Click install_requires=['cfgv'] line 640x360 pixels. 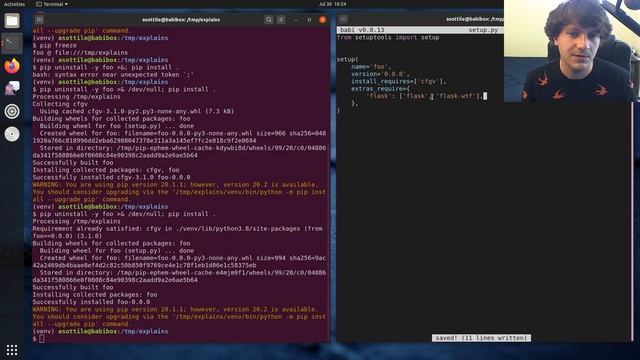[x=399, y=81]
